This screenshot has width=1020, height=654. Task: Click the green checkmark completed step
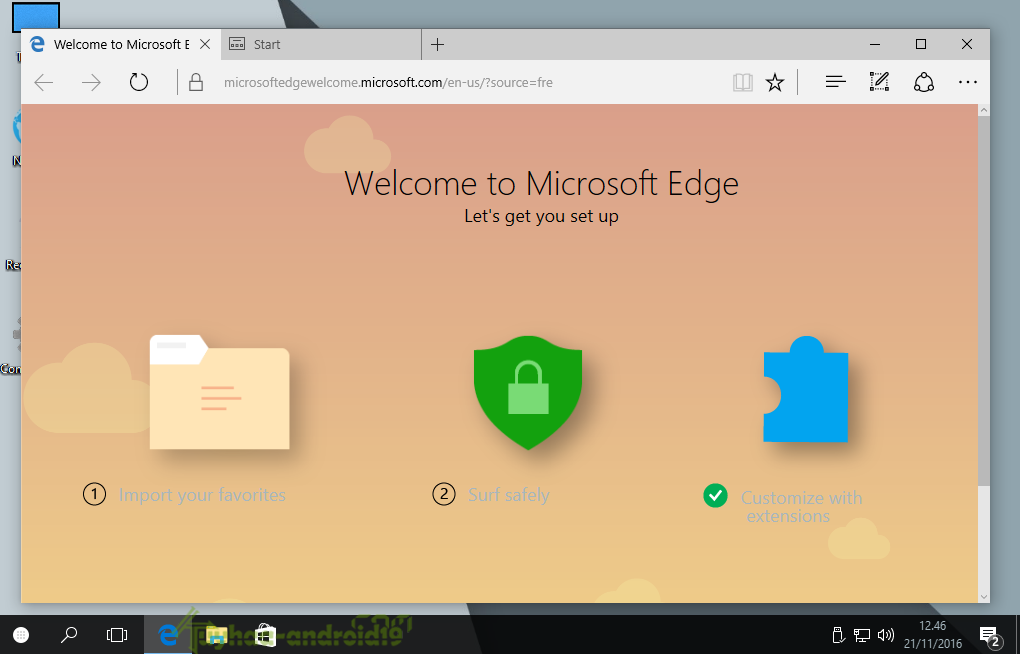716,496
